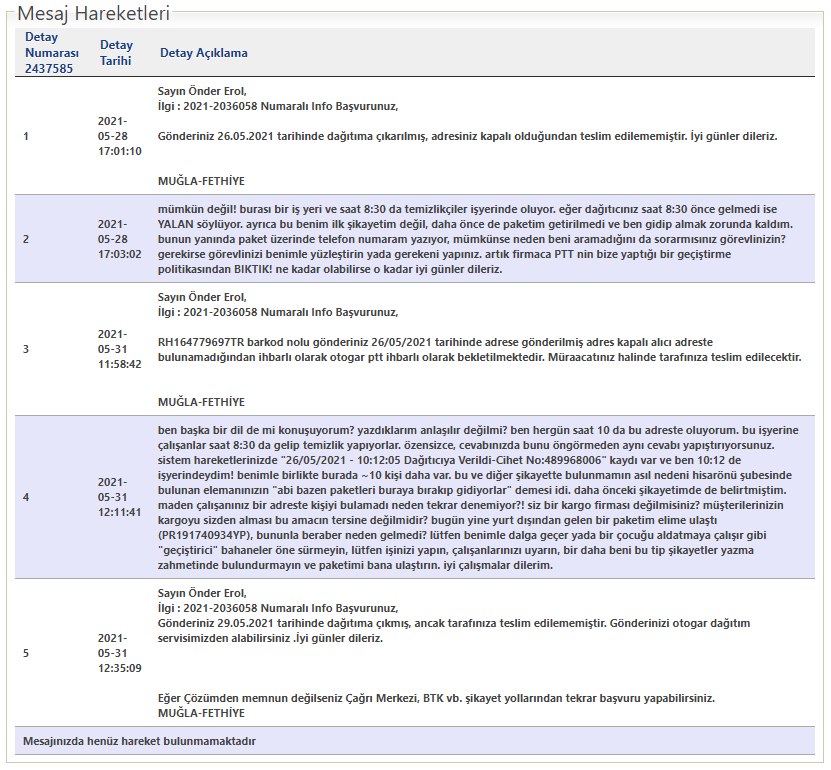The height and width of the screenshot is (770, 831).
Task: Click the date 2021-05-31 12:35:09
Action: 119,653
